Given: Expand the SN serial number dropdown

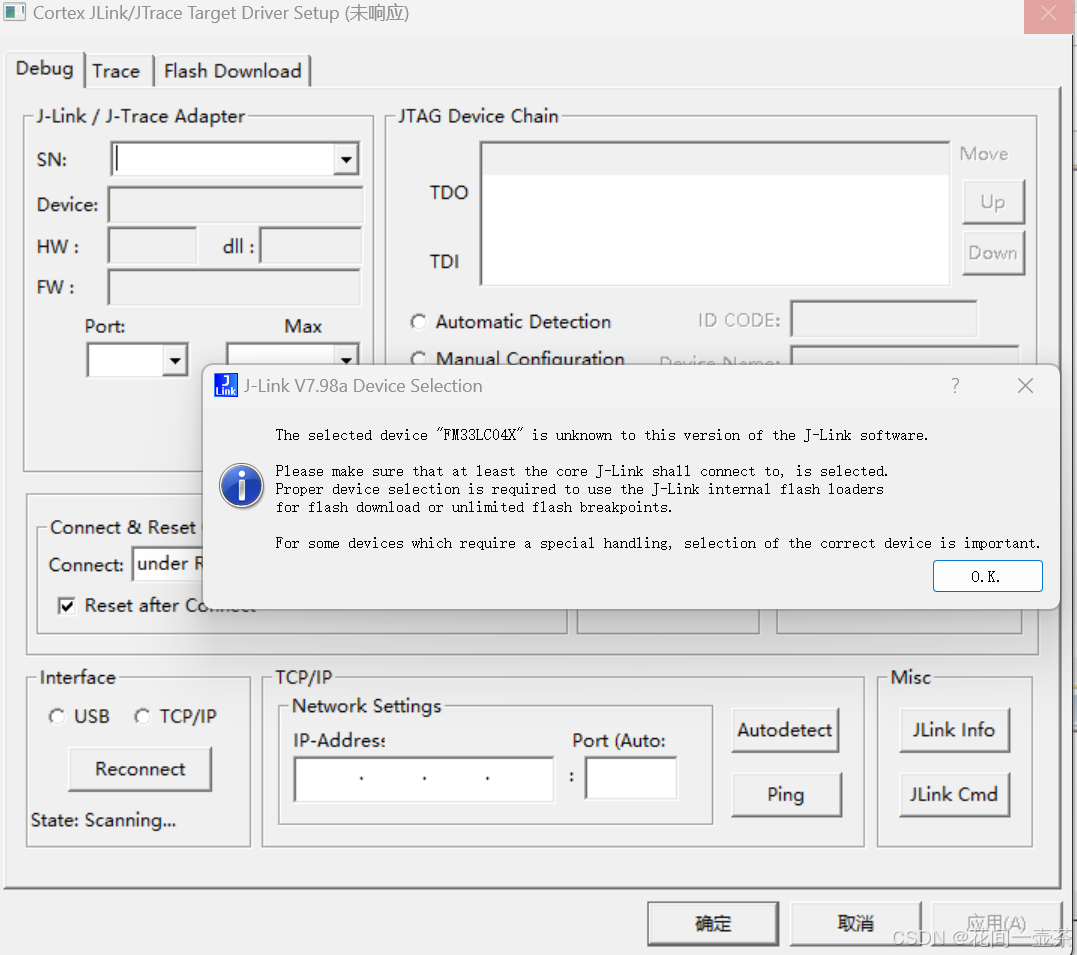Looking at the screenshot, I should [x=346, y=159].
